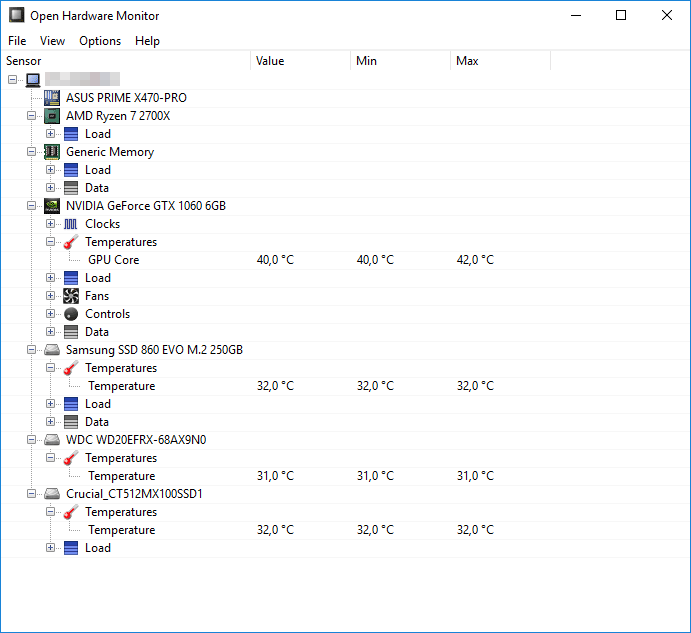Click the Crucial SSD drive icon
This screenshot has height=633, width=691.
click(52, 494)
